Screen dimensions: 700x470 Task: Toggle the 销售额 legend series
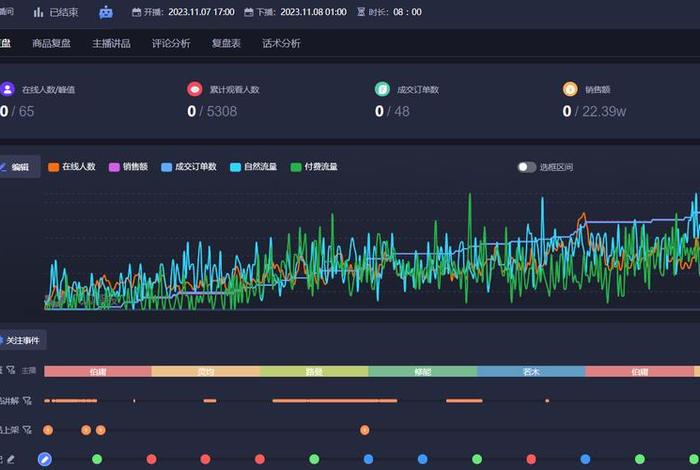[129, 167]
